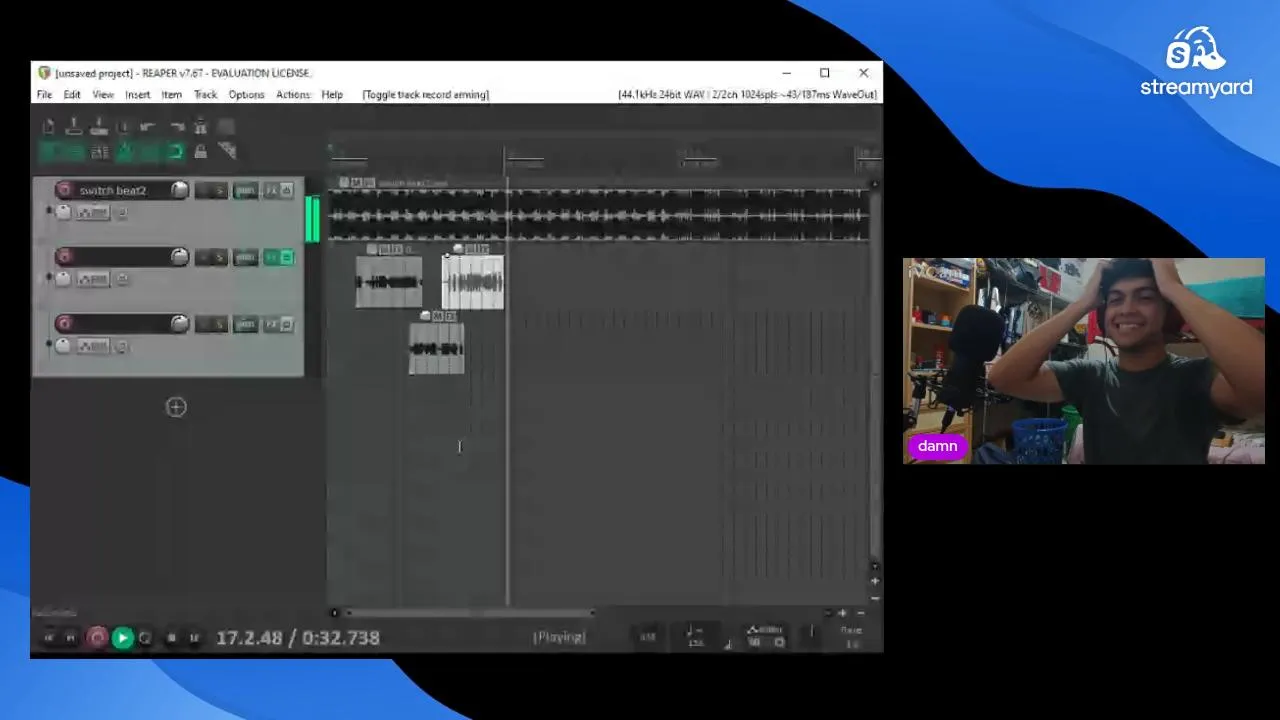The width and height of the screenshot is (1280, 720).
Task: Toggle repeat in the transport bar
Action: 146,637
